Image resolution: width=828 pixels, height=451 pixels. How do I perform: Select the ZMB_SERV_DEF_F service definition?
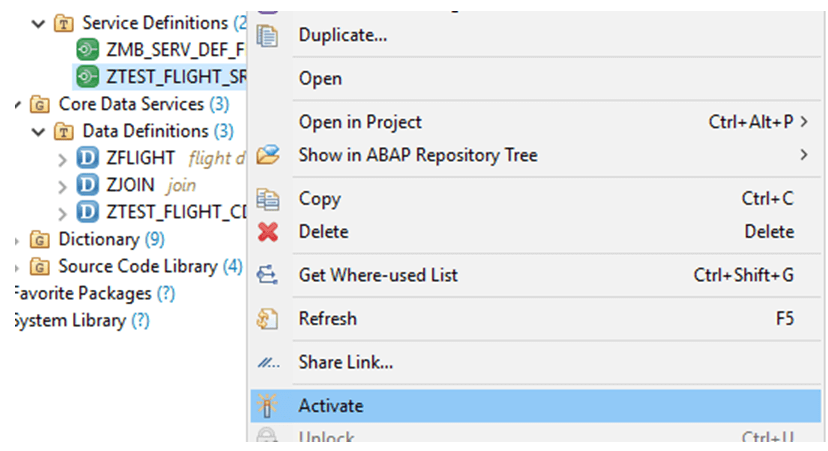coord(161,50)
